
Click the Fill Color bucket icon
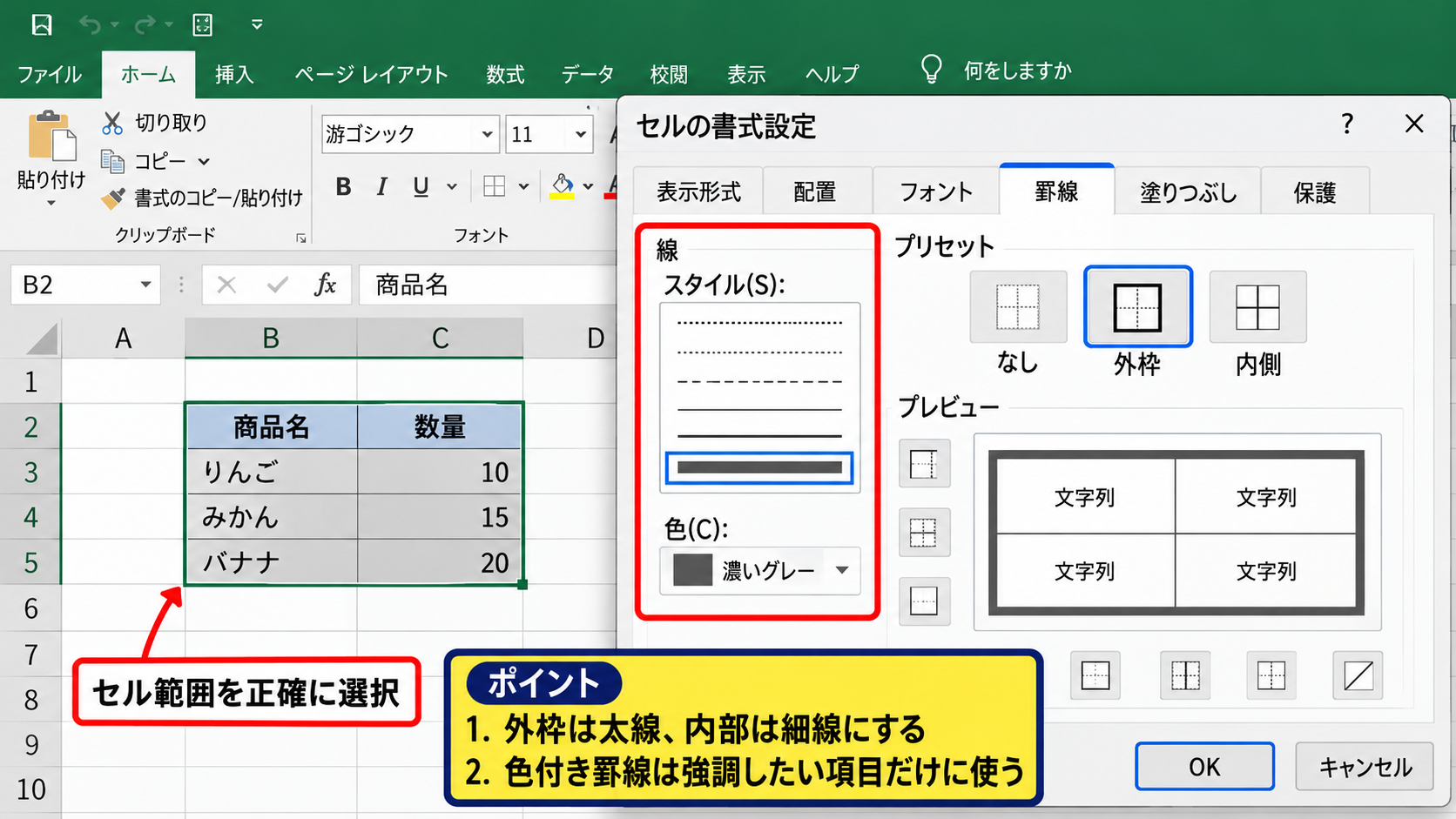point(563,185)
